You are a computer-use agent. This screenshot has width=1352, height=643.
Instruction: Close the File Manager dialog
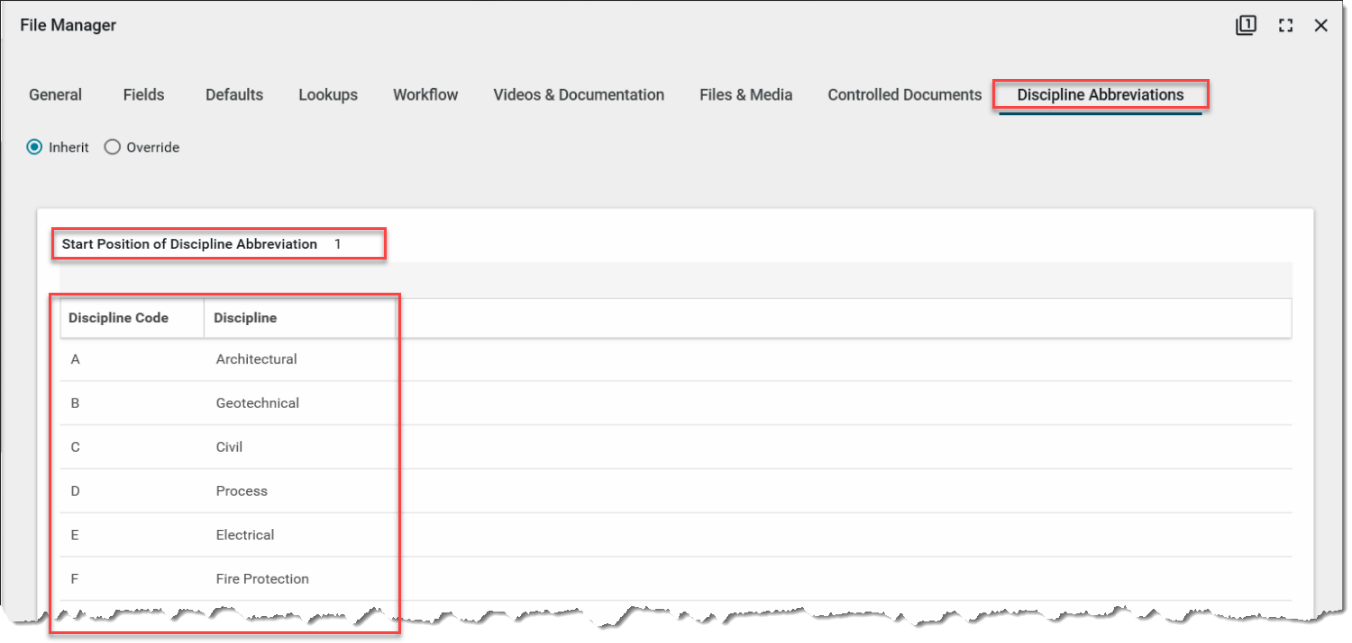coord(1321,26)
